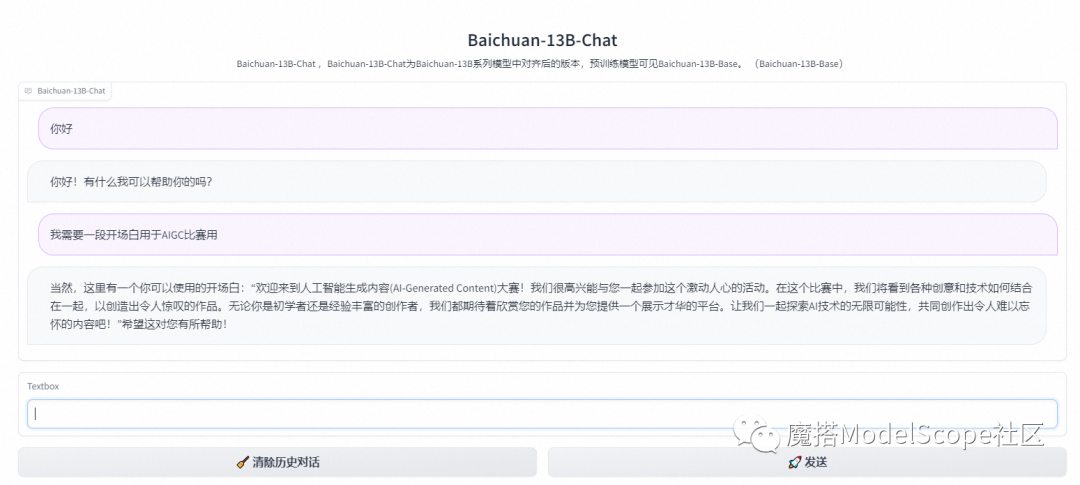This screenshot has height=485, width=1080.
Task: Click the long reply beginning 当然，这里有一个
Action: point(537,306)
